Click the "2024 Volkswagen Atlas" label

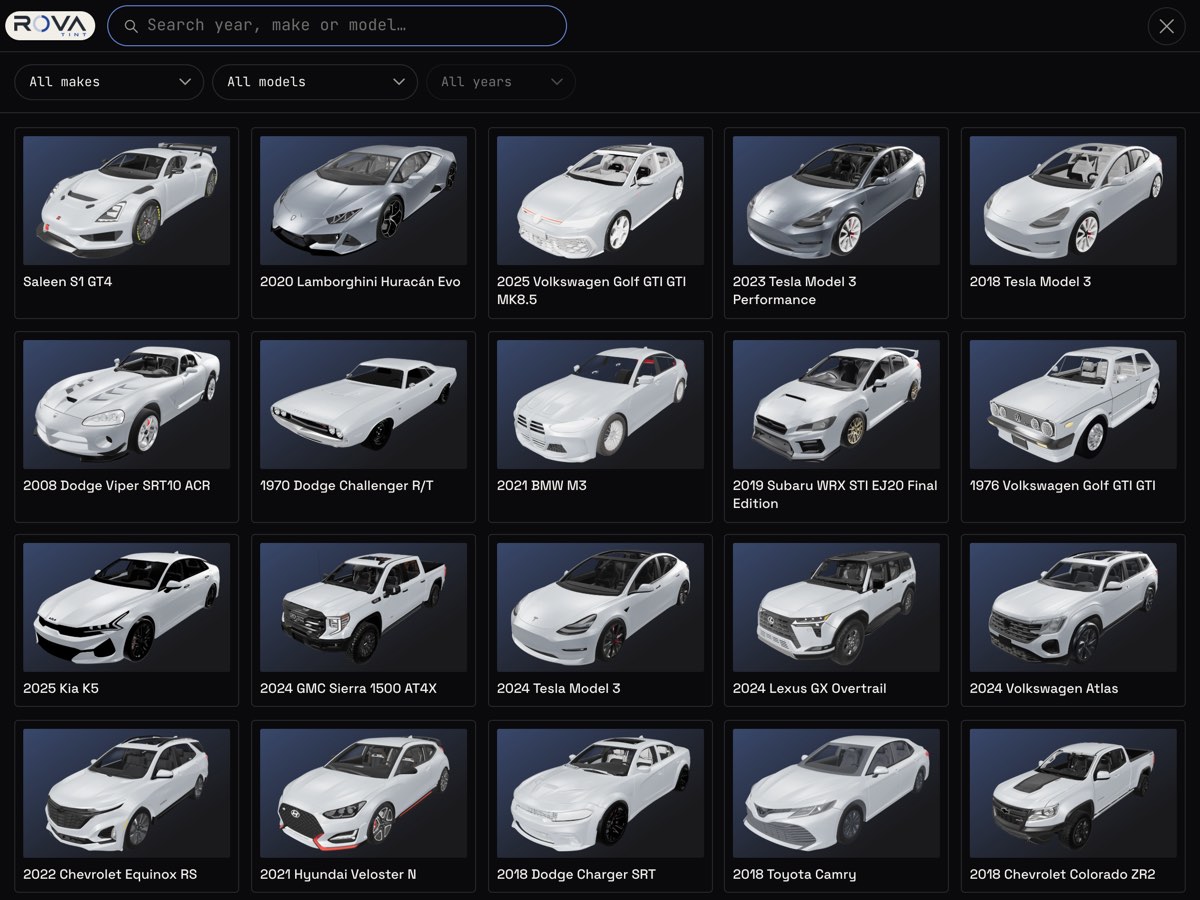pyautogui.click(x=1044, y=689)
